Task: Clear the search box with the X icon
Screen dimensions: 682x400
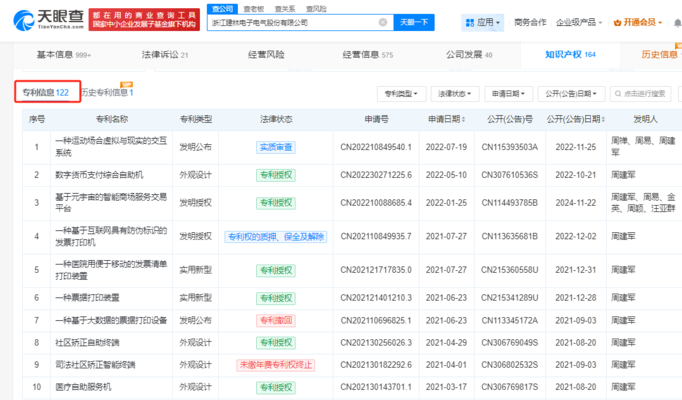Action: coord(381,22)
